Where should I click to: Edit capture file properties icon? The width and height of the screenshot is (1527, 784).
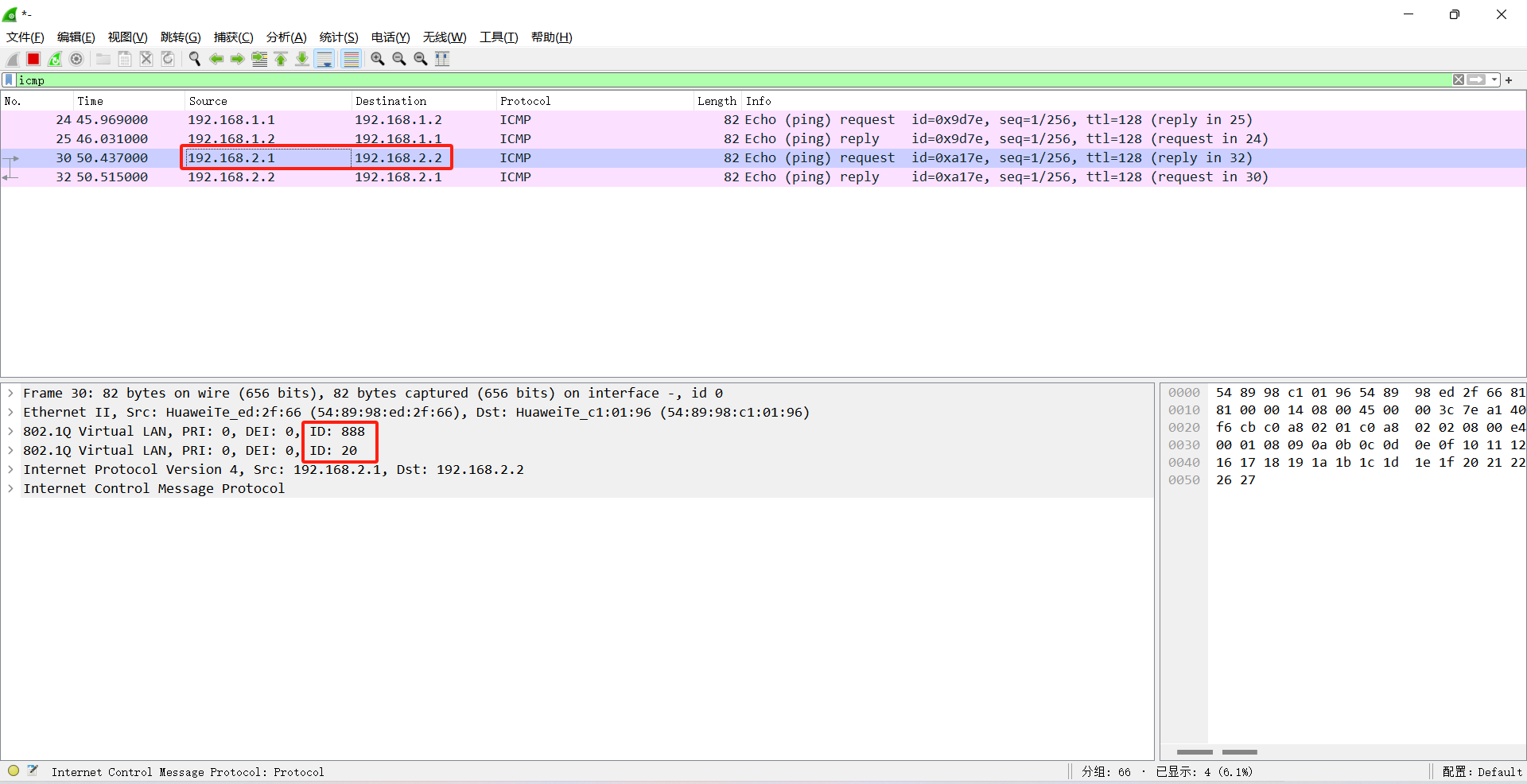pyautogui.click(x=33, y=770)
